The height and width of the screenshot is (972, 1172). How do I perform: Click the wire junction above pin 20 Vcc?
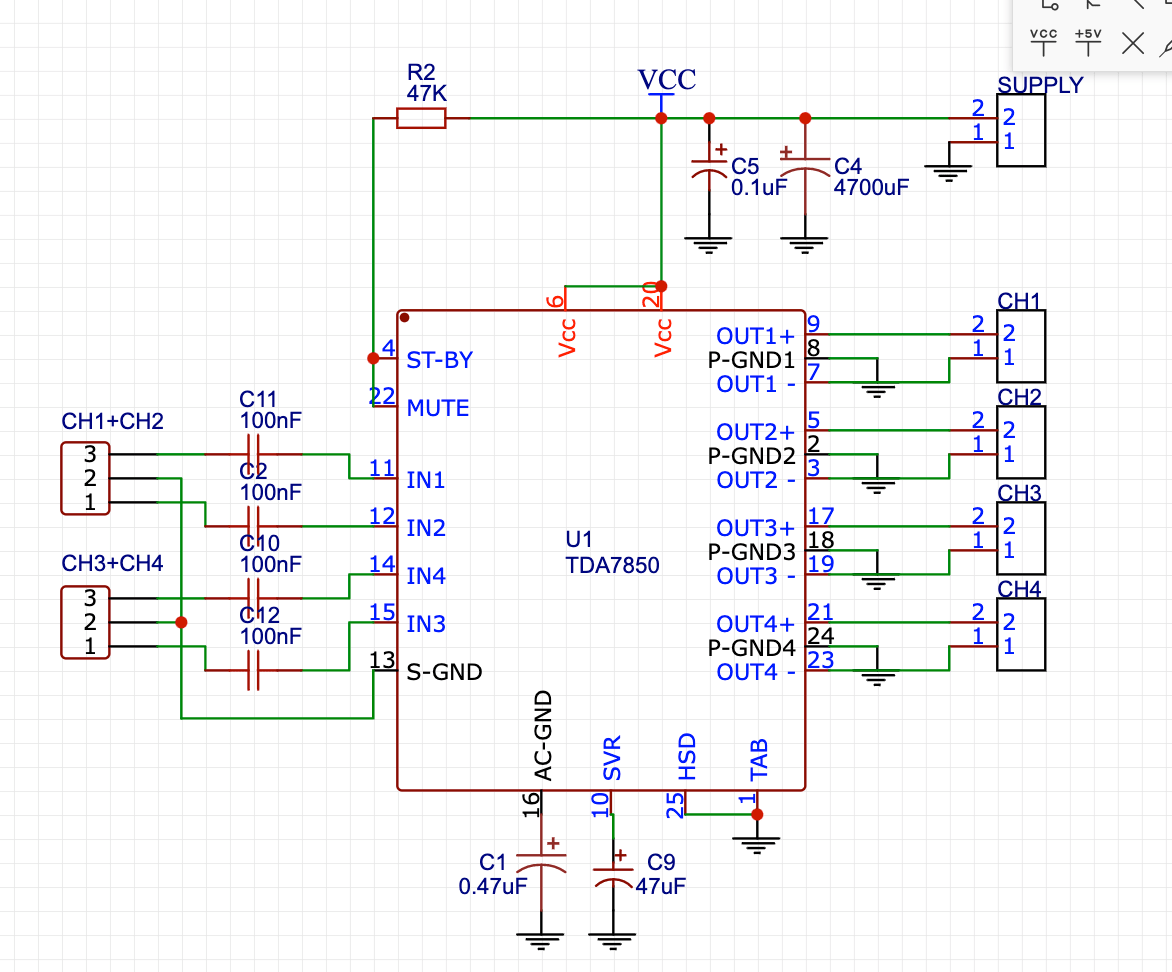(x=661, y=286)
